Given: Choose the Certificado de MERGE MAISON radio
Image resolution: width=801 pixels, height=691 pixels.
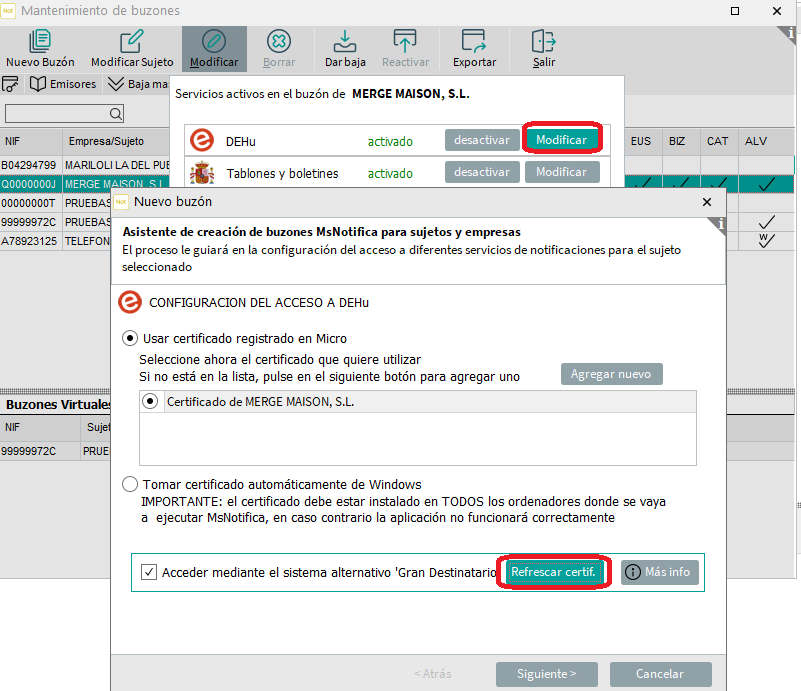Looking at the screenshot, I should (151, 401).
